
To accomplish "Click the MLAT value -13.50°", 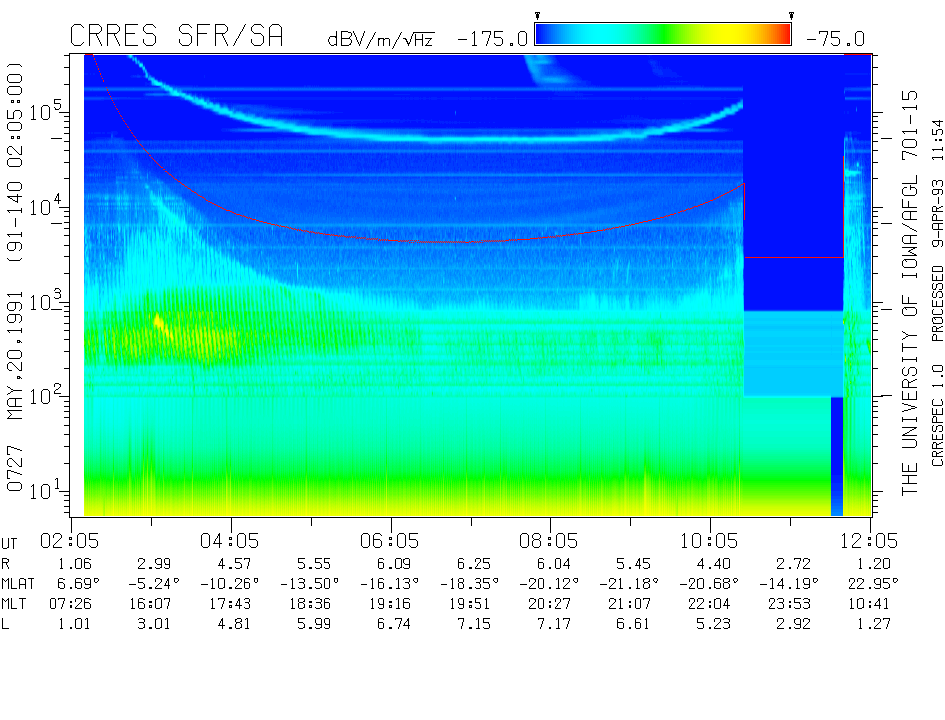I will click(x=310, y=583).
